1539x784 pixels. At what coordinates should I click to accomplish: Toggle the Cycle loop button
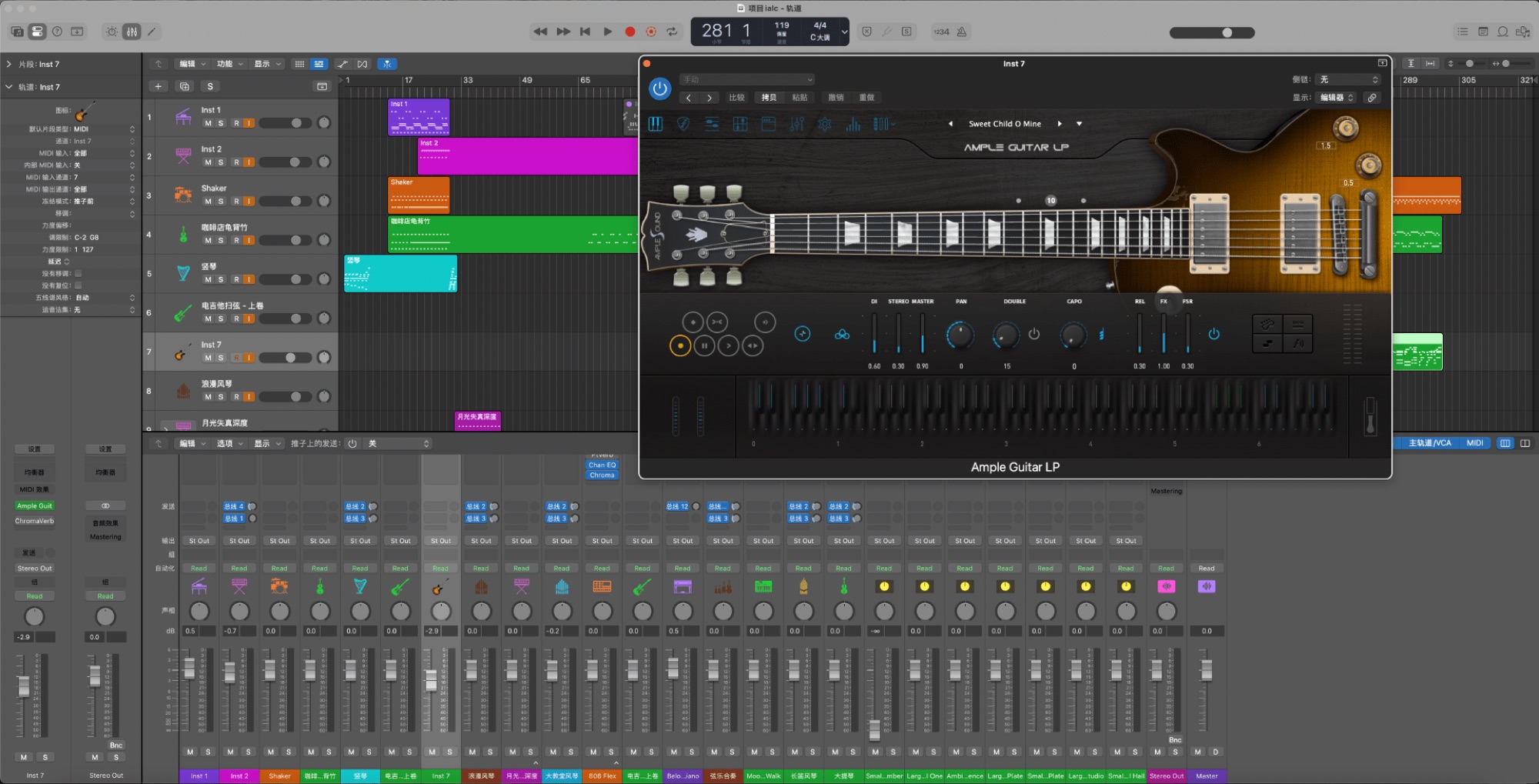click(672, 32)
